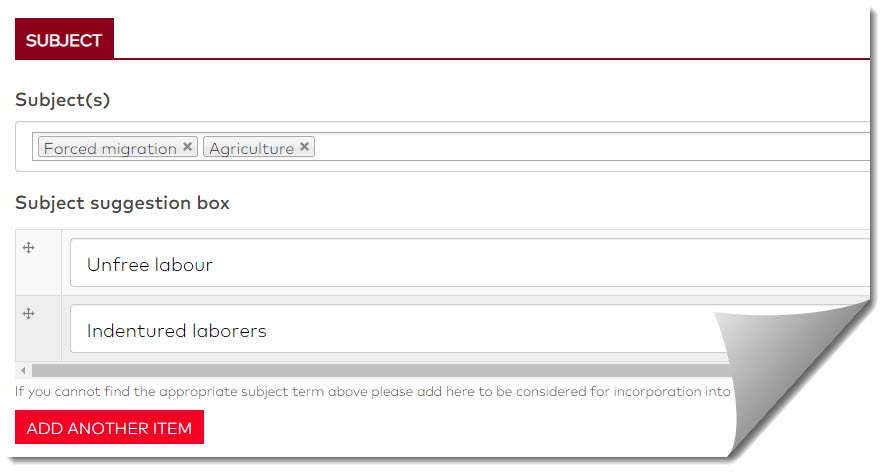The height and width of the screenshot is (472, 885).
Task: Open the SUBJECT tab
Action: coord(64,41)
